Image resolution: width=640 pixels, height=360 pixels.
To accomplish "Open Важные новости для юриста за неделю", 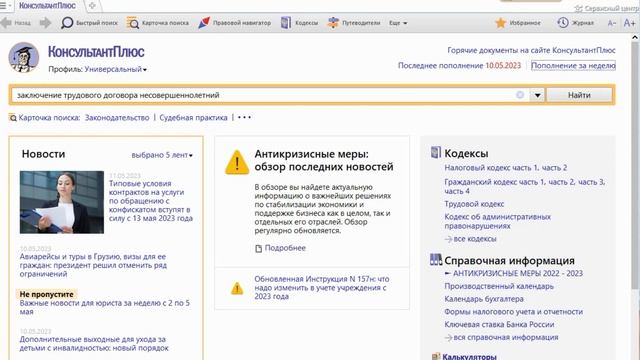I will tap(104, 307).
